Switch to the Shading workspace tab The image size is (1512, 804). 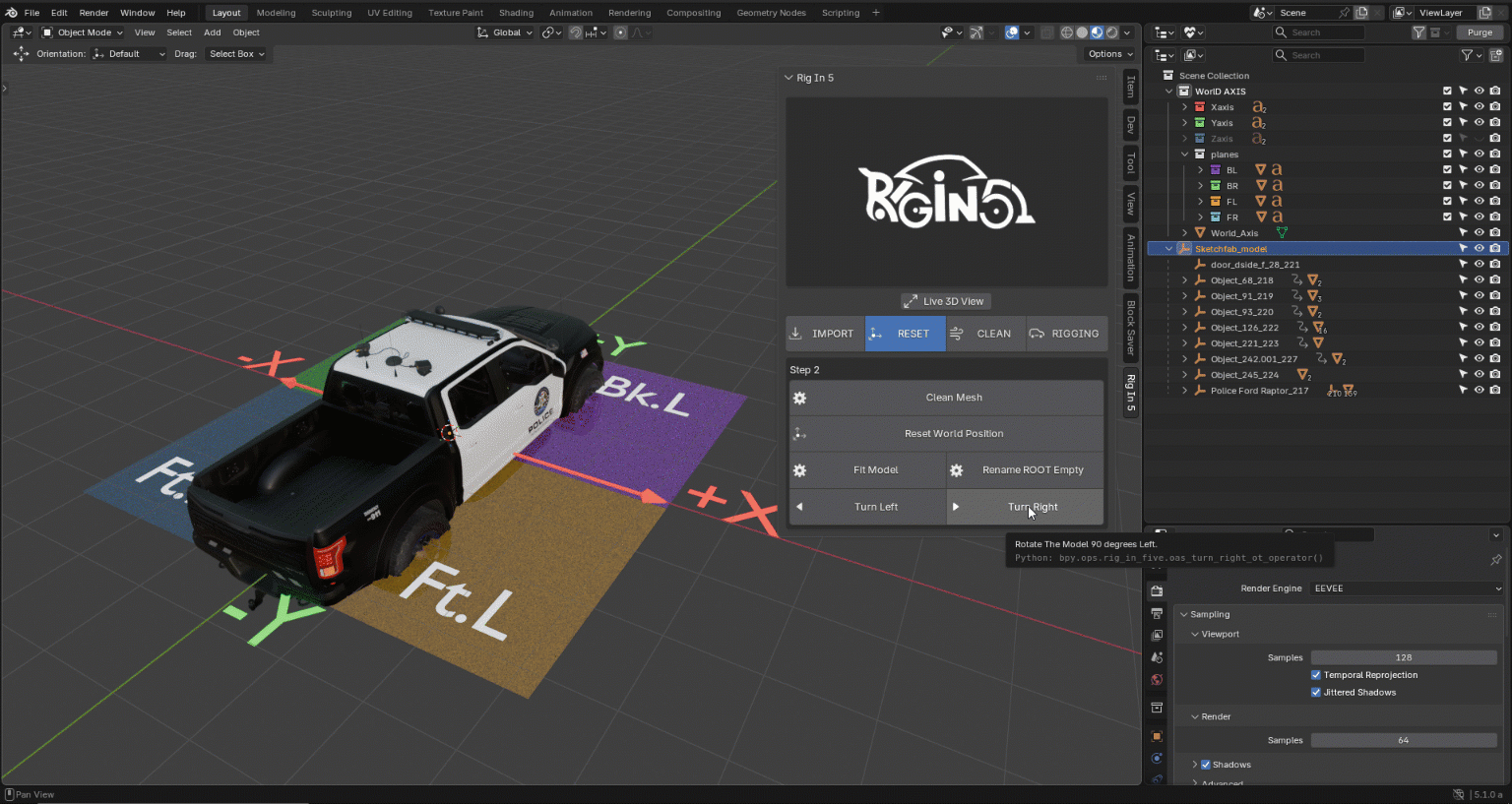[516, 13]
